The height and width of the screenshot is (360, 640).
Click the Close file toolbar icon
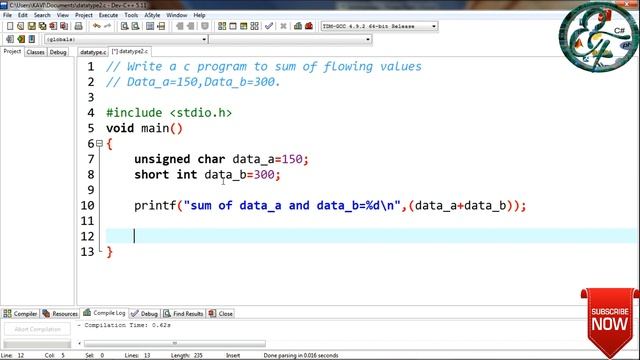point(53,26)
